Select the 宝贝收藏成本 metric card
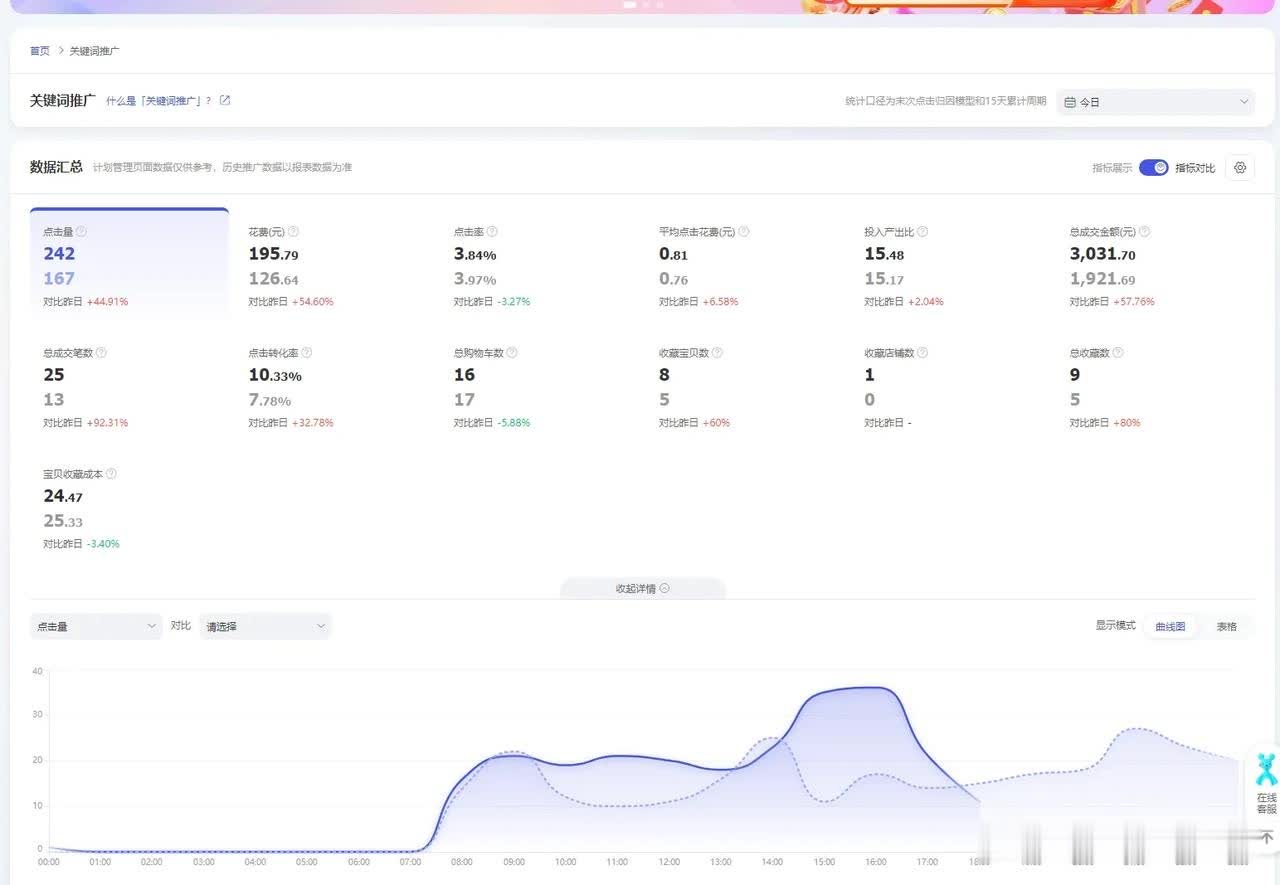The height and width of the screenshot is (885, 1280). coord(129,508)
